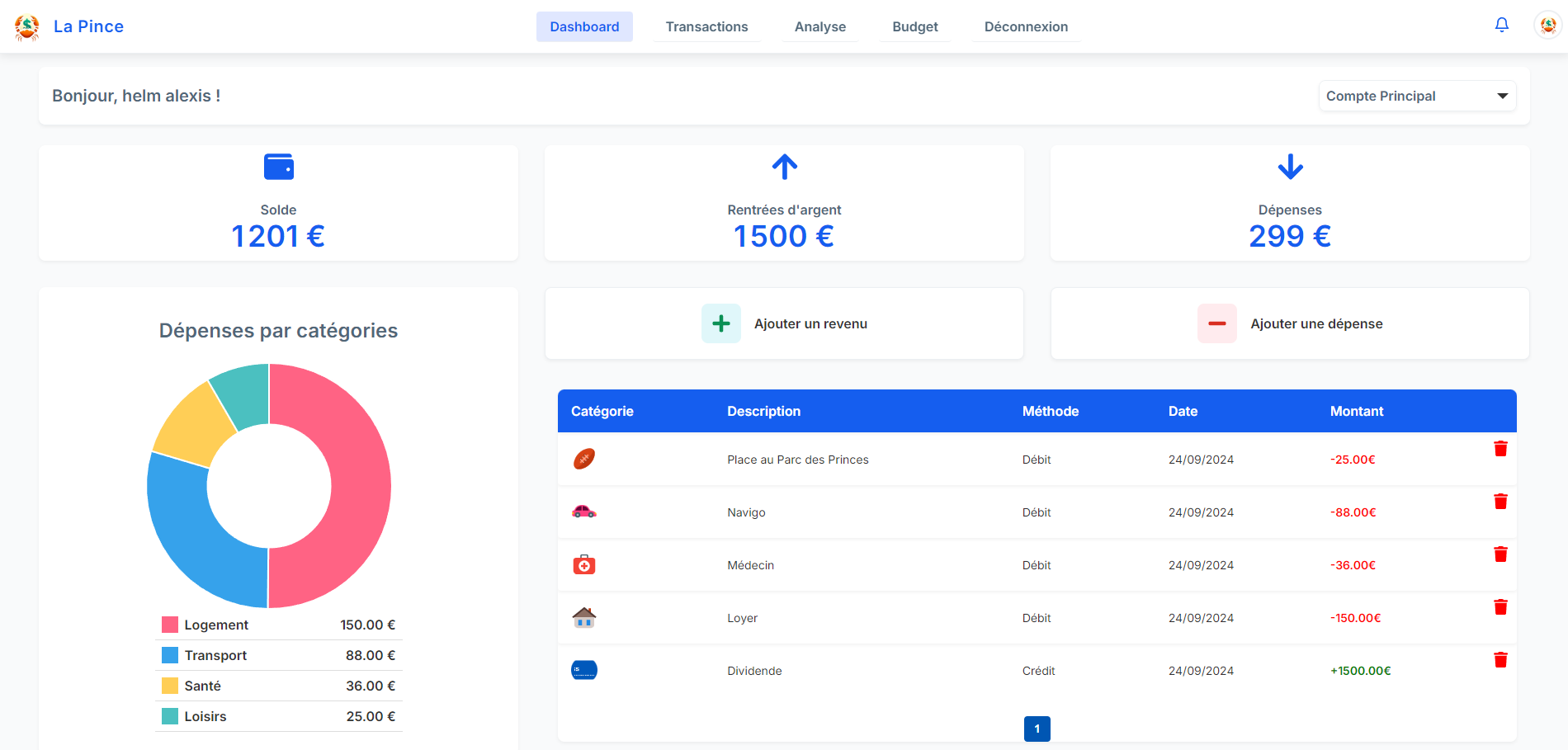
Task: Click the Méthode column header
Action: (x=1051, y=411)
